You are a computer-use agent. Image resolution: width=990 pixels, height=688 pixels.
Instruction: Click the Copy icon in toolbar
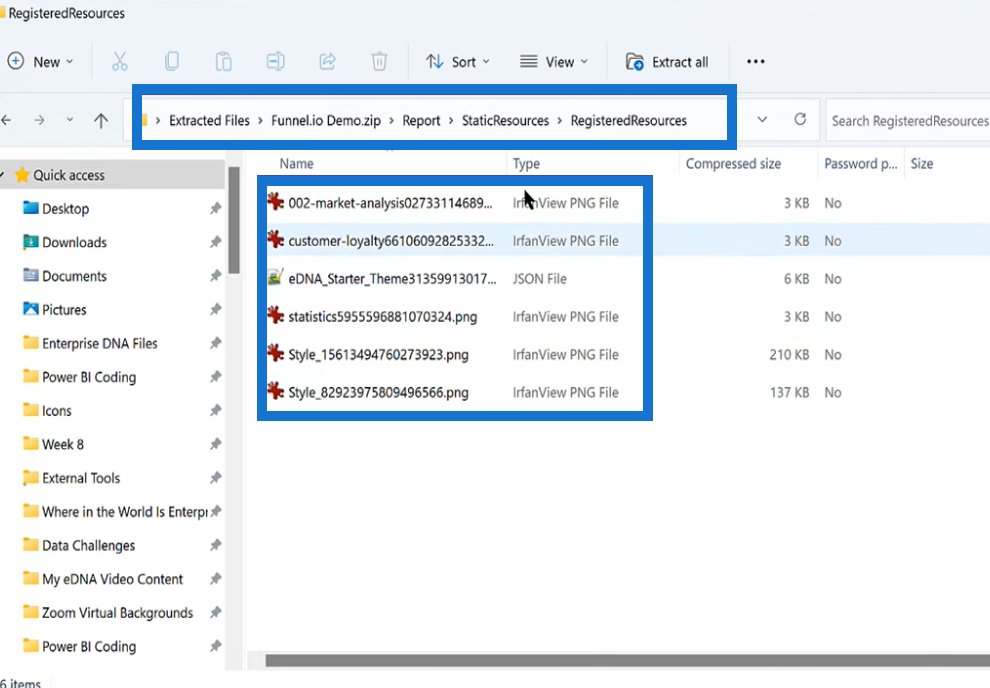point(172,61)
